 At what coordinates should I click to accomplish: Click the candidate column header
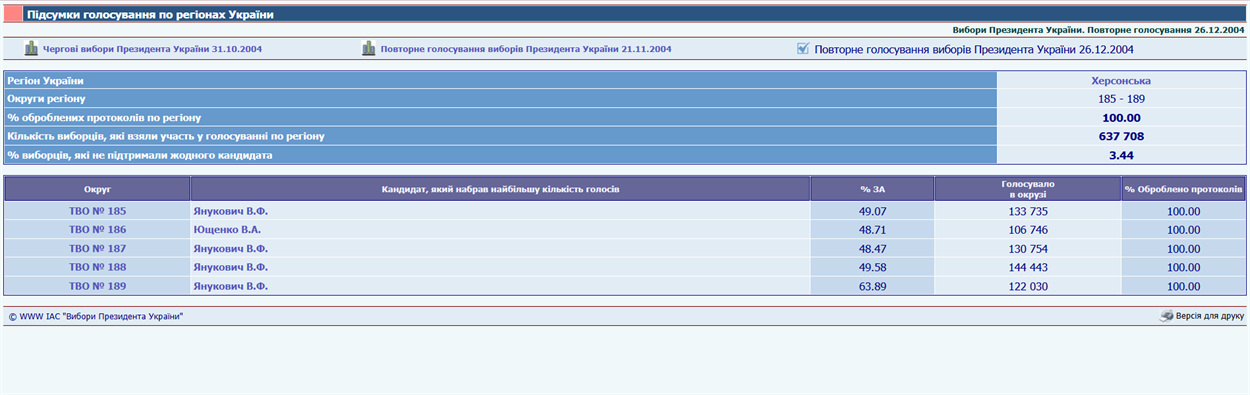[x=500, y=189]
